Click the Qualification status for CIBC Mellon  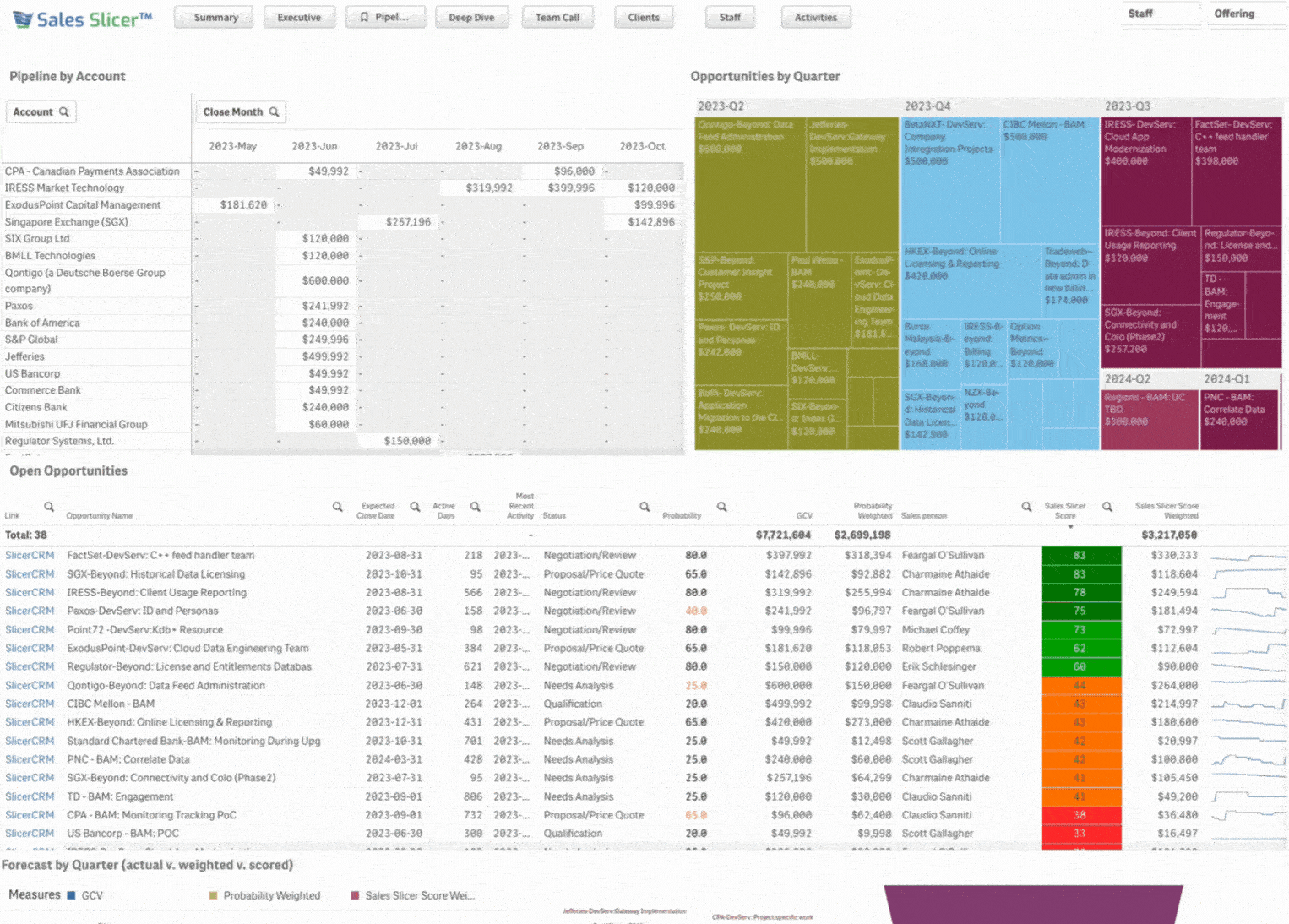click(x=573, y=704)
